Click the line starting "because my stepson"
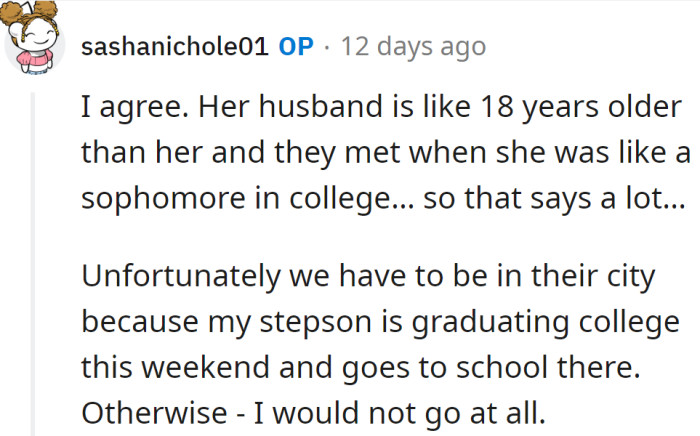The height and width of the screenshot is (436, 700). pyautogui.click(x=380, y=325)
